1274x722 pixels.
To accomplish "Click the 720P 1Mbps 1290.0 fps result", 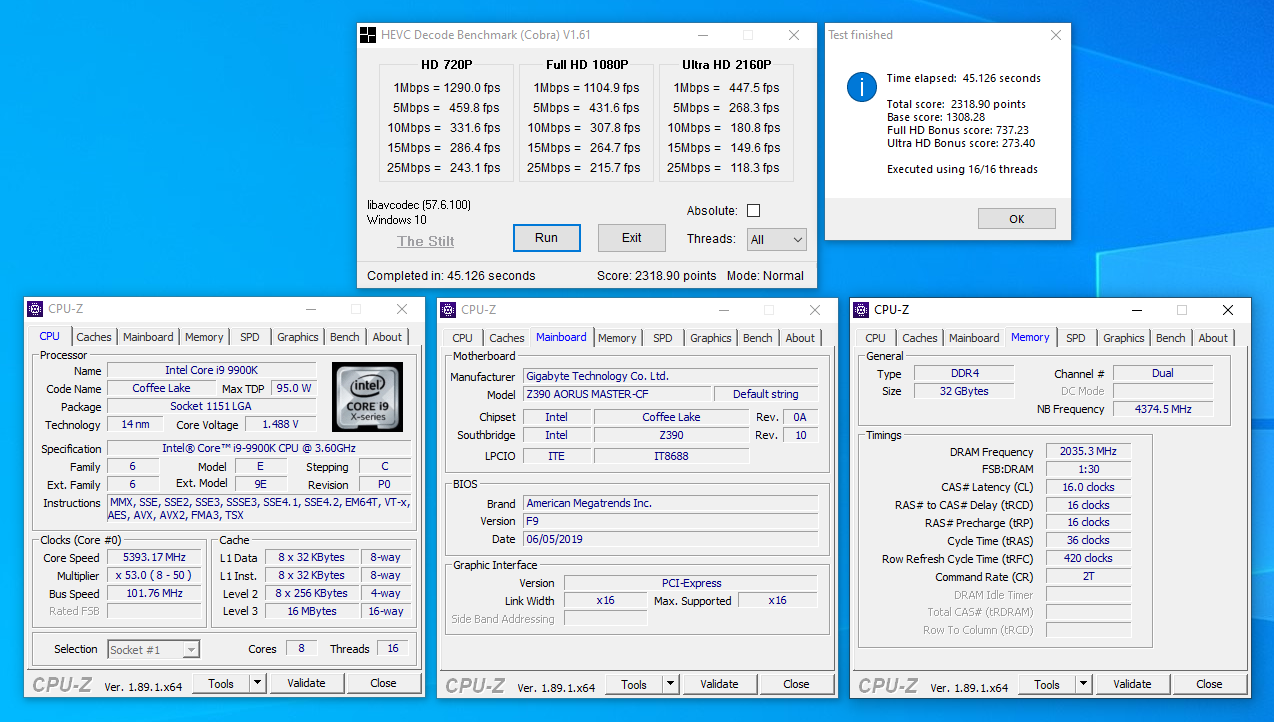I will tap(447, 88).
